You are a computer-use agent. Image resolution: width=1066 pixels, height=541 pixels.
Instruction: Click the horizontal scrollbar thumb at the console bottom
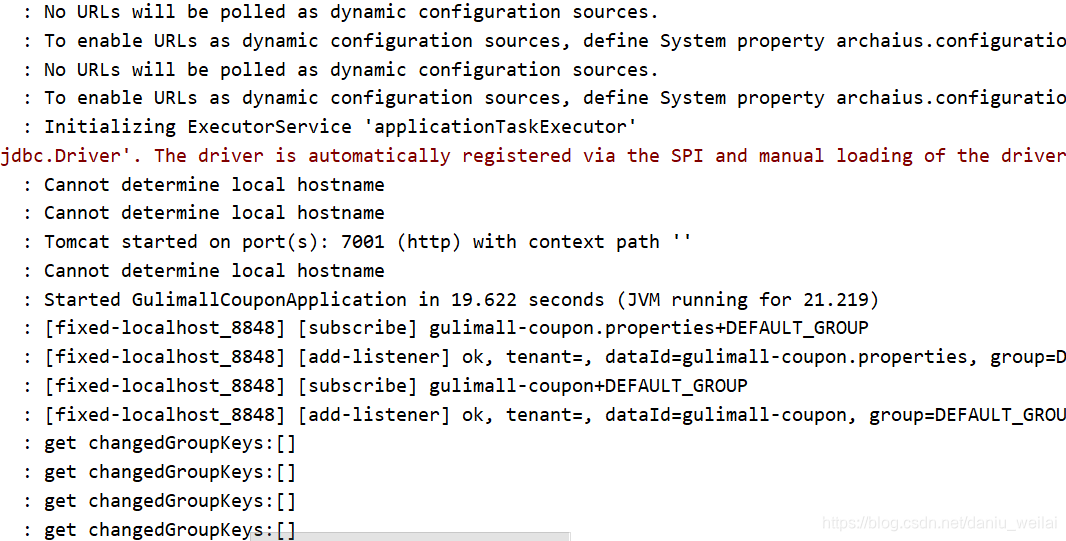410,537
